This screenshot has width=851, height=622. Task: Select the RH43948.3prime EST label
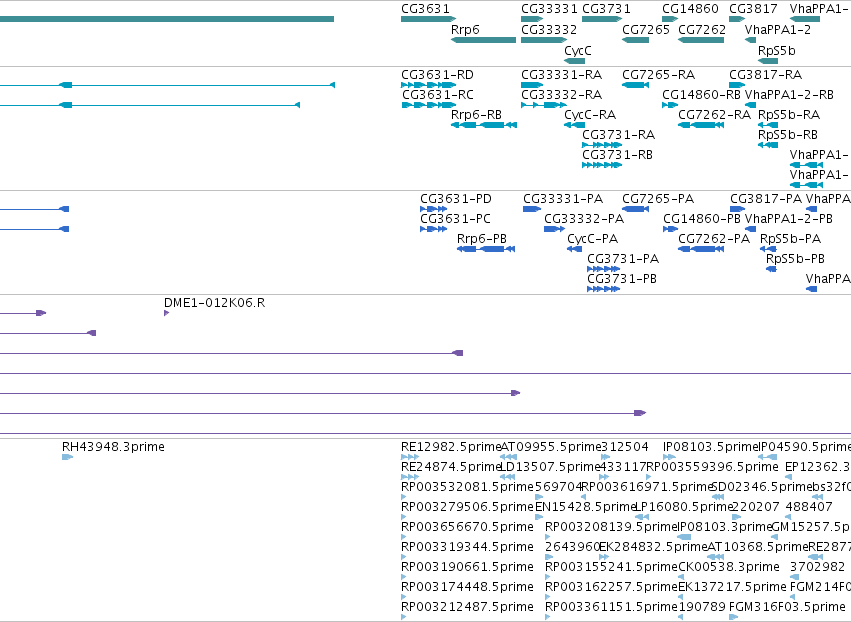tap(113, 447)
